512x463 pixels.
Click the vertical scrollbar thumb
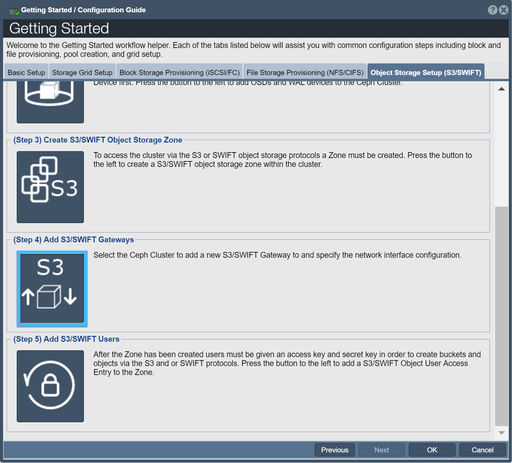[x=501, y=316]
